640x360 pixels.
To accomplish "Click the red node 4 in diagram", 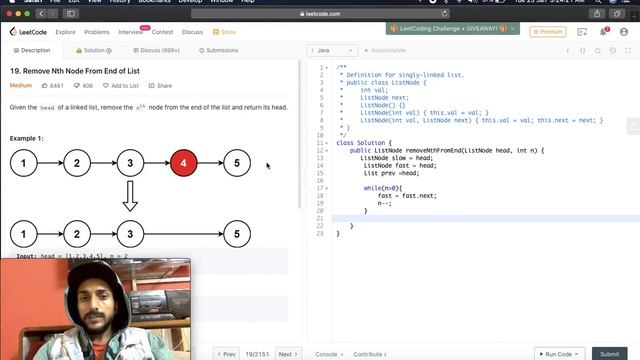I will point(184,163).
